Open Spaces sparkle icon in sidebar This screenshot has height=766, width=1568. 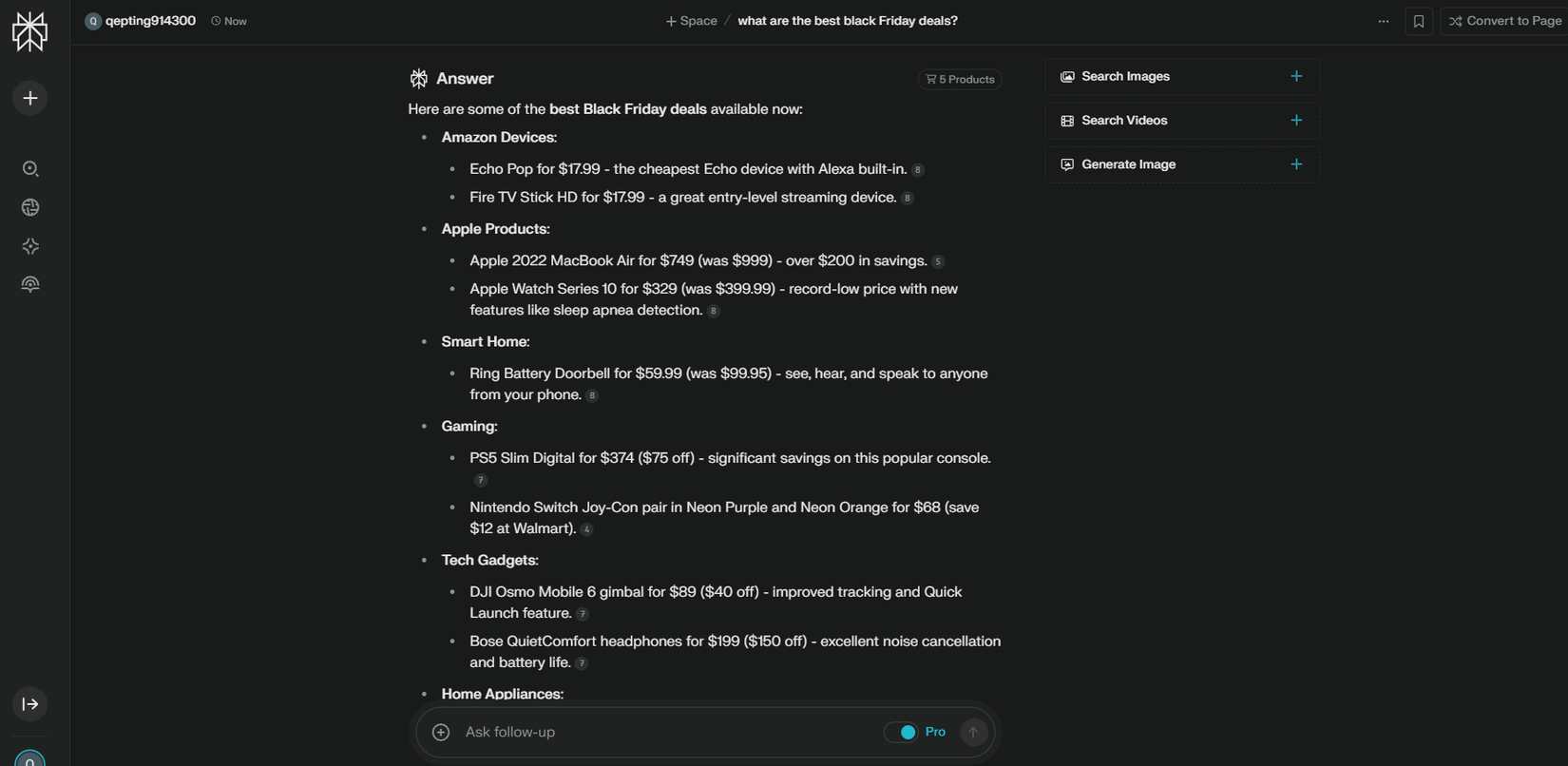[x=30, y=246]
